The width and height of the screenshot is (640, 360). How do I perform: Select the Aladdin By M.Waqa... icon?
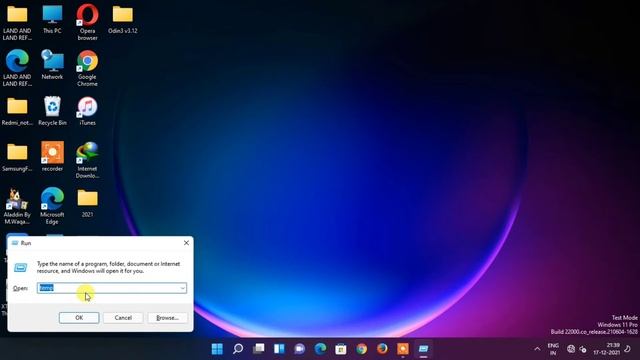[17, 207]
